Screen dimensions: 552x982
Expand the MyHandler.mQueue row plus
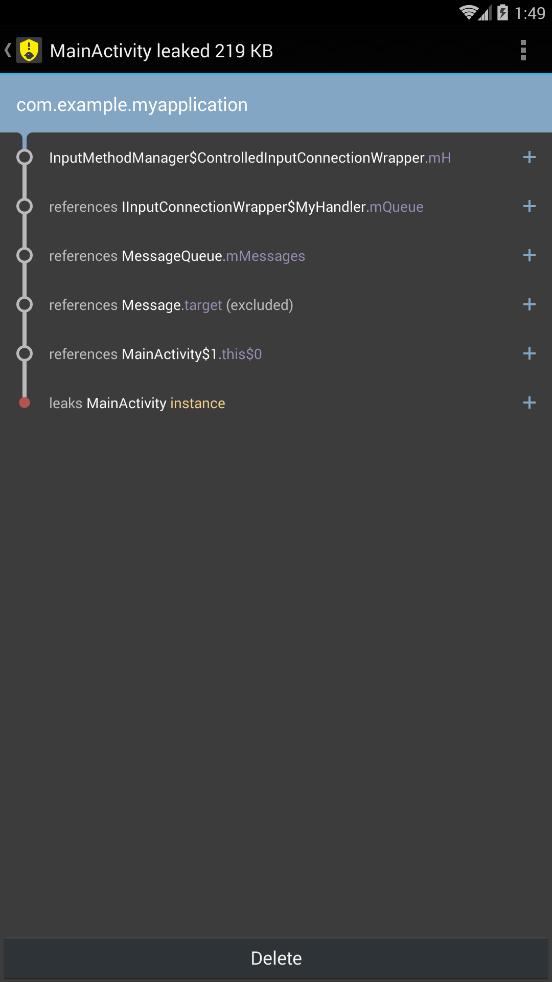pos(529,207)
